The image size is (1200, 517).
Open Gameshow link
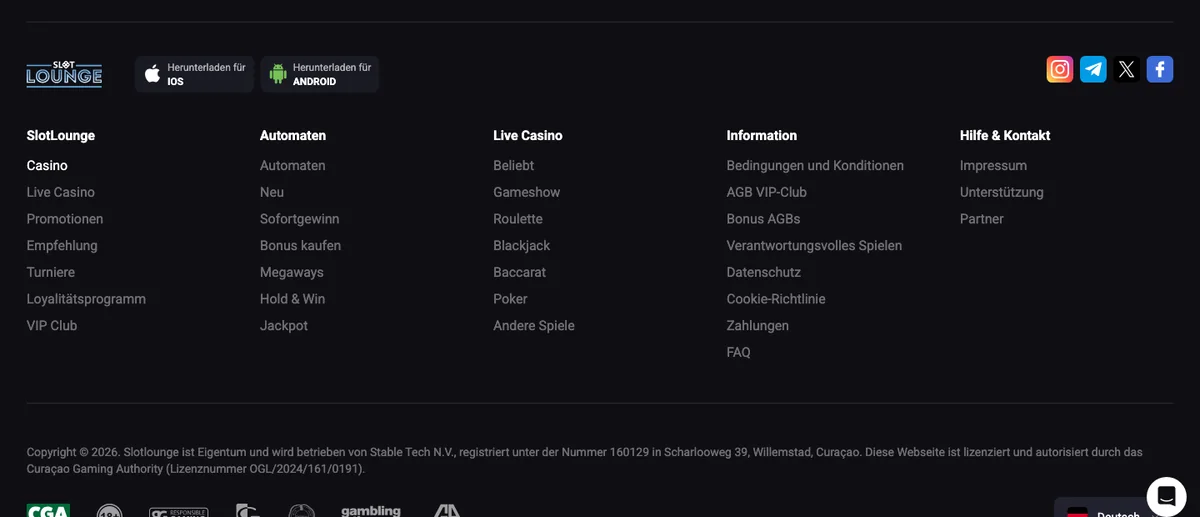(x=527, y=192)
